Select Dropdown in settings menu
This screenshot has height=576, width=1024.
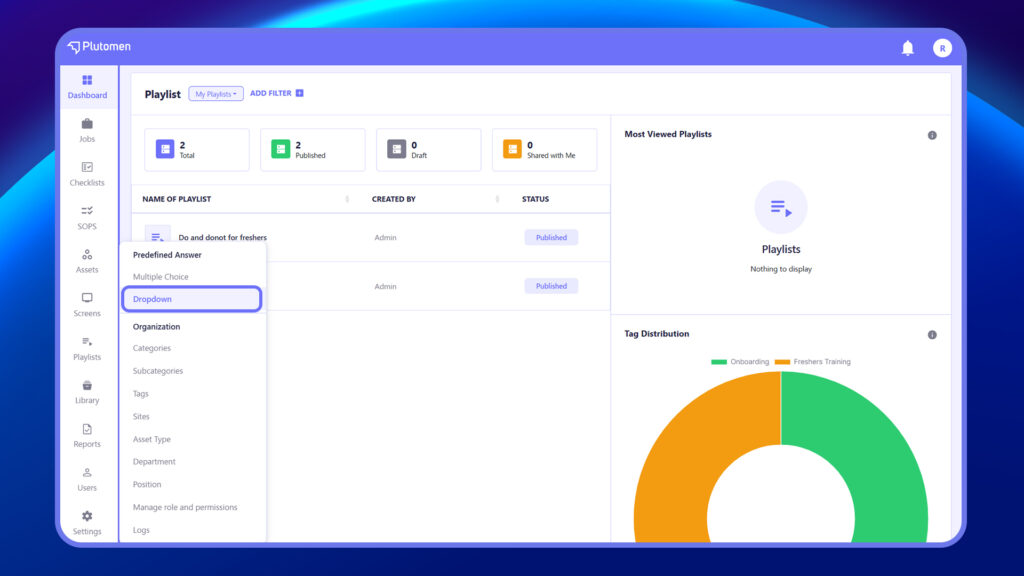(192, 299)
